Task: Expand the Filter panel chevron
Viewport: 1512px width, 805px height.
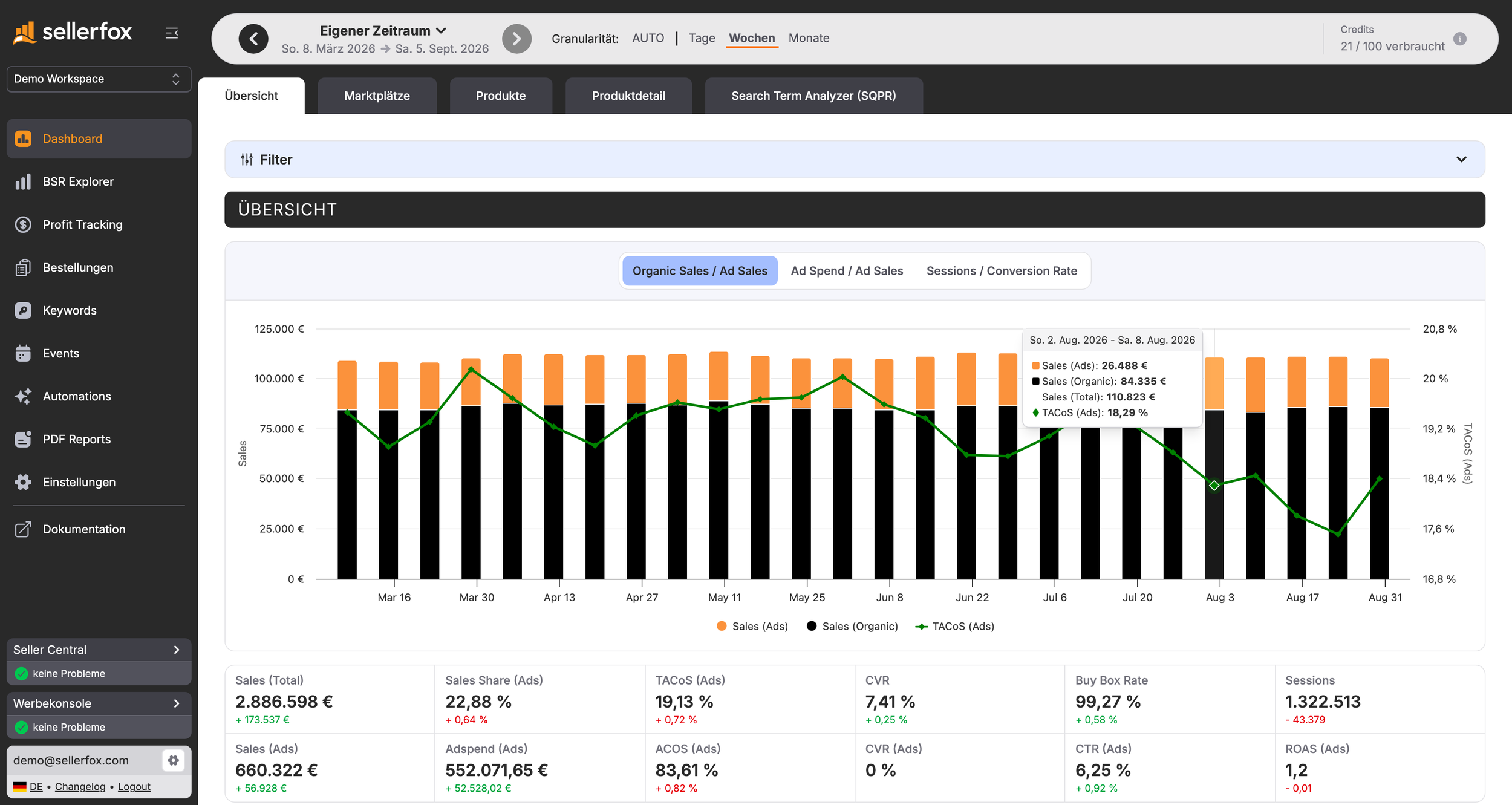Action: pos(1461,160)
